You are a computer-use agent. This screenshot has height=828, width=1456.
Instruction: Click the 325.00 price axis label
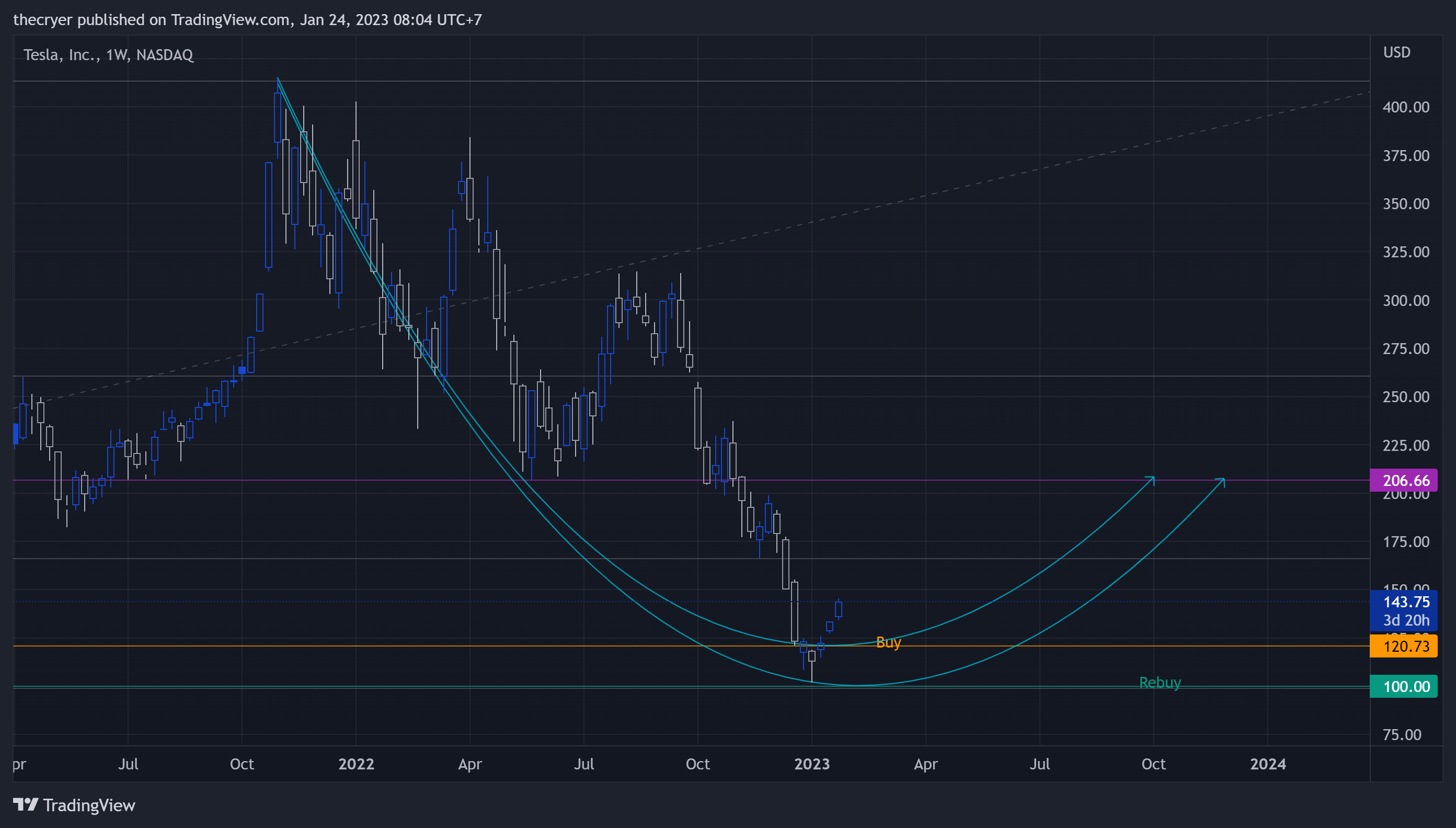[1406, 252]
